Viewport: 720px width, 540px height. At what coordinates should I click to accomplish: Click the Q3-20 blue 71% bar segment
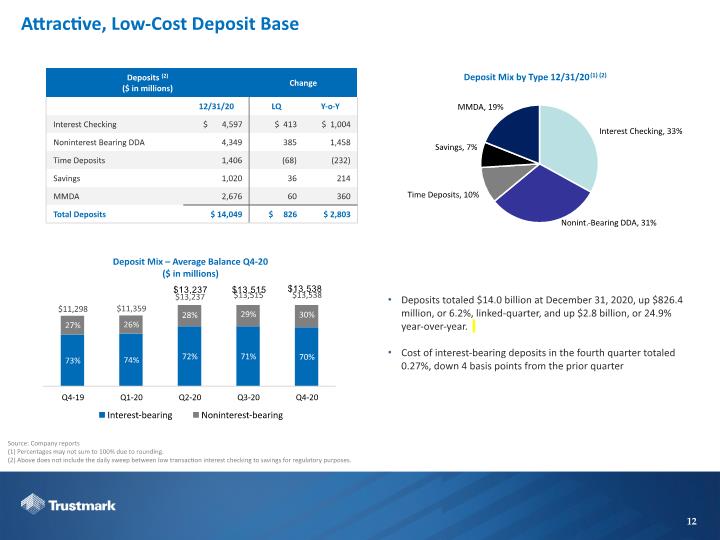(x=248, y=356)
